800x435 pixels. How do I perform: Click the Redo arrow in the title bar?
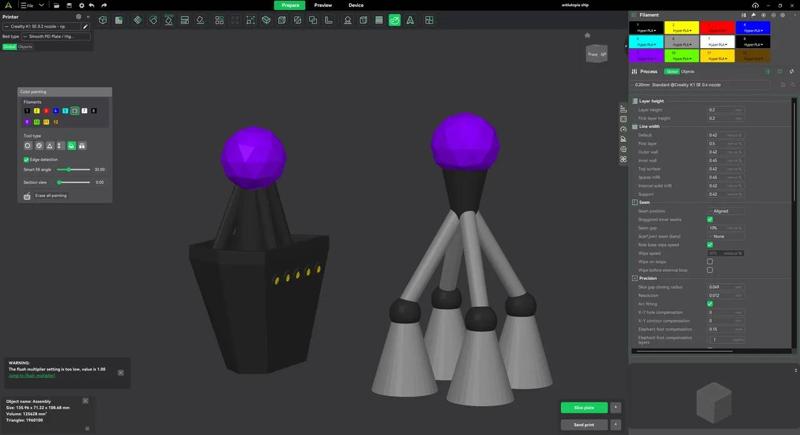[x=104, y=5]
